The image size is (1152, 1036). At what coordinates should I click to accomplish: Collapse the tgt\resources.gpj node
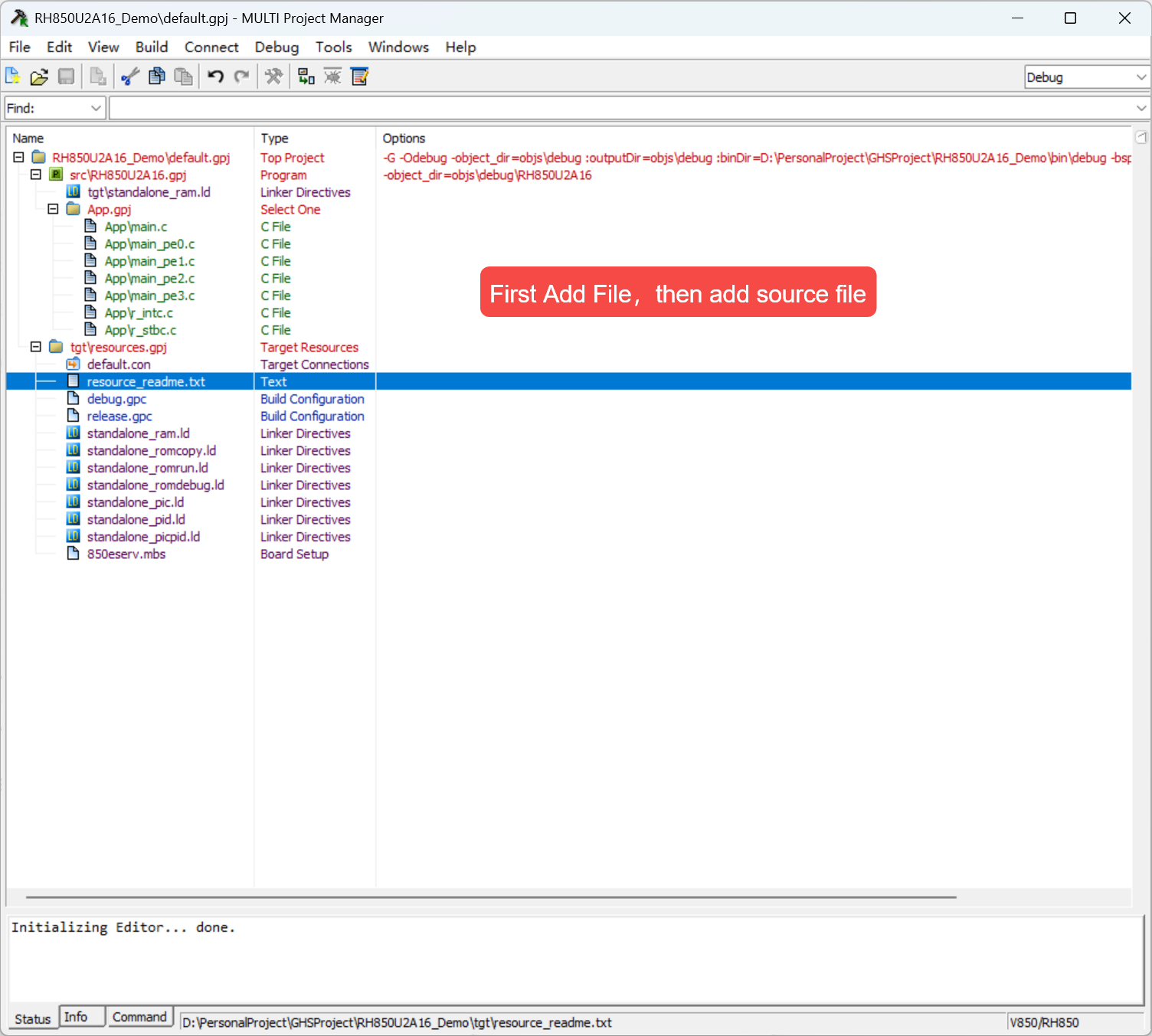35,347
